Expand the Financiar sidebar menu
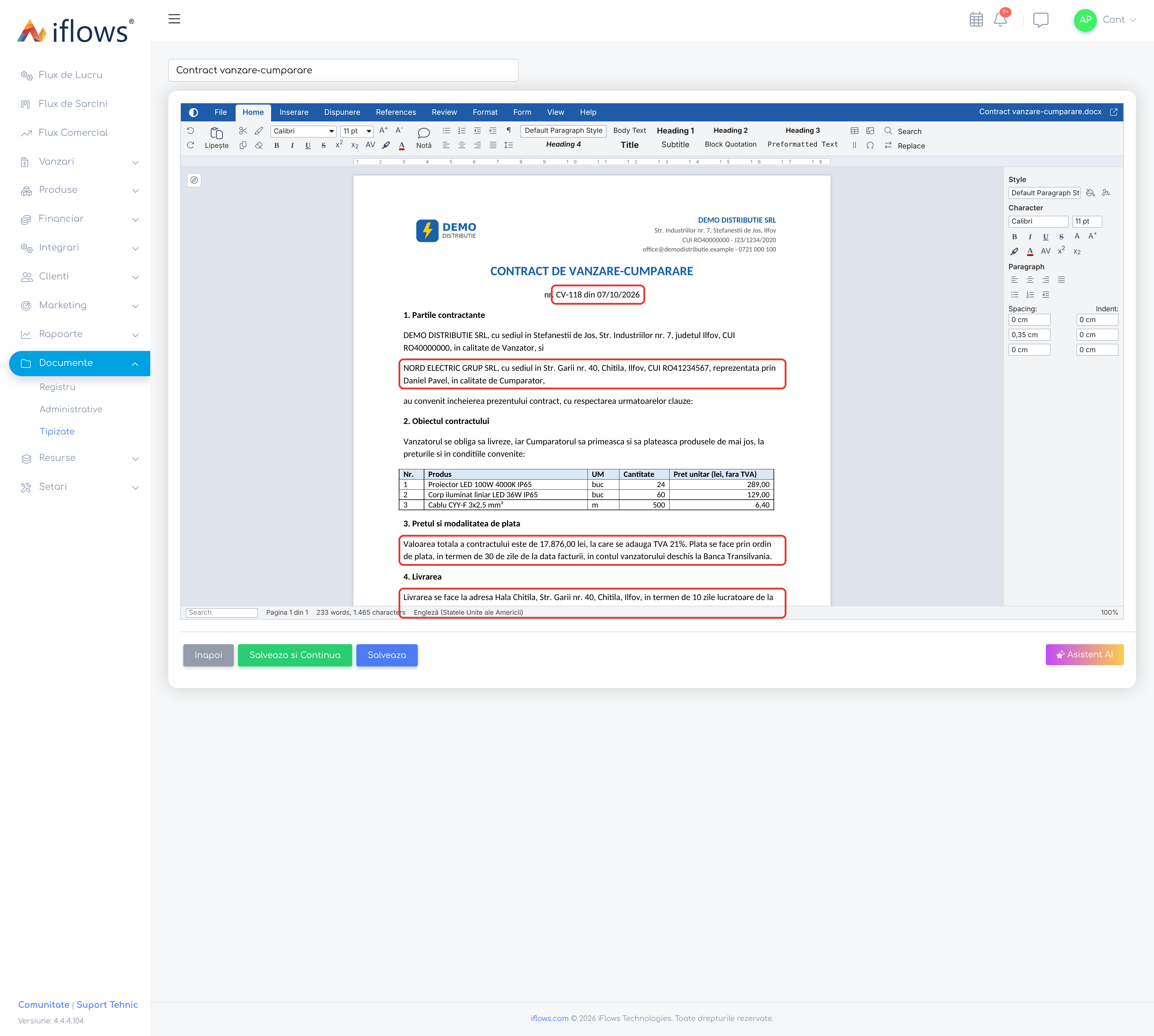 click(80, 219)
